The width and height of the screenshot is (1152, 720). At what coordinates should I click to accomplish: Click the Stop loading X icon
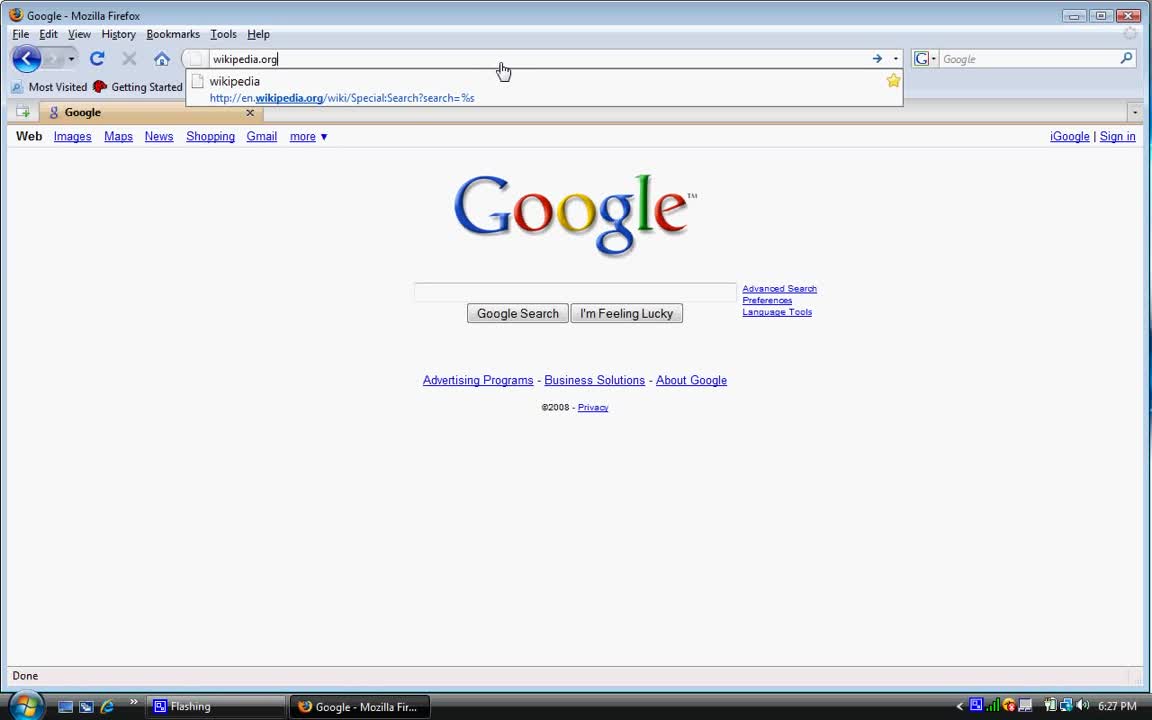129,59
